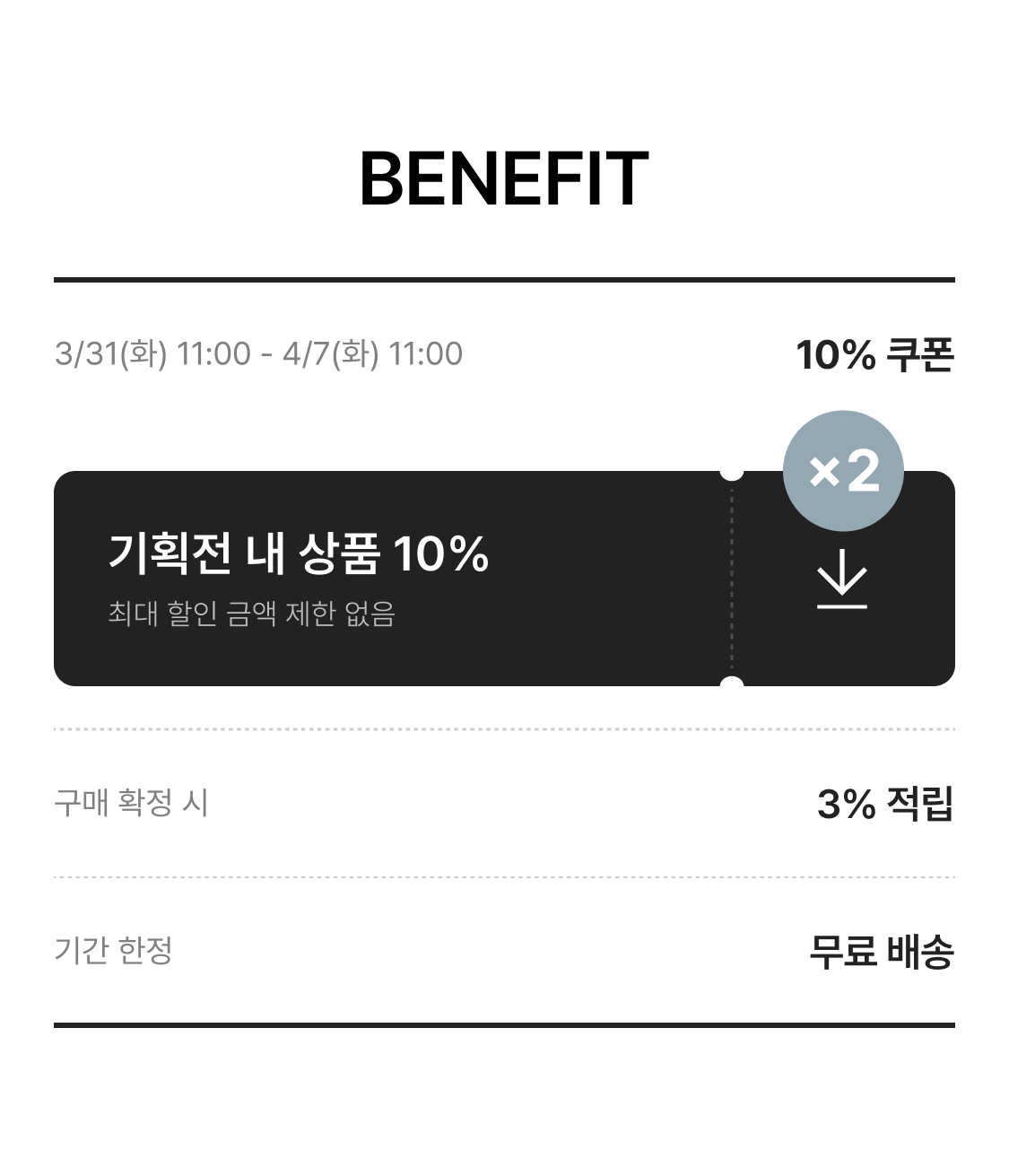Image resolution: width=1009 pixels, height=1176 pixels.
Task: Click the dotted separator above 기간 한정
Action: (504, 877)
